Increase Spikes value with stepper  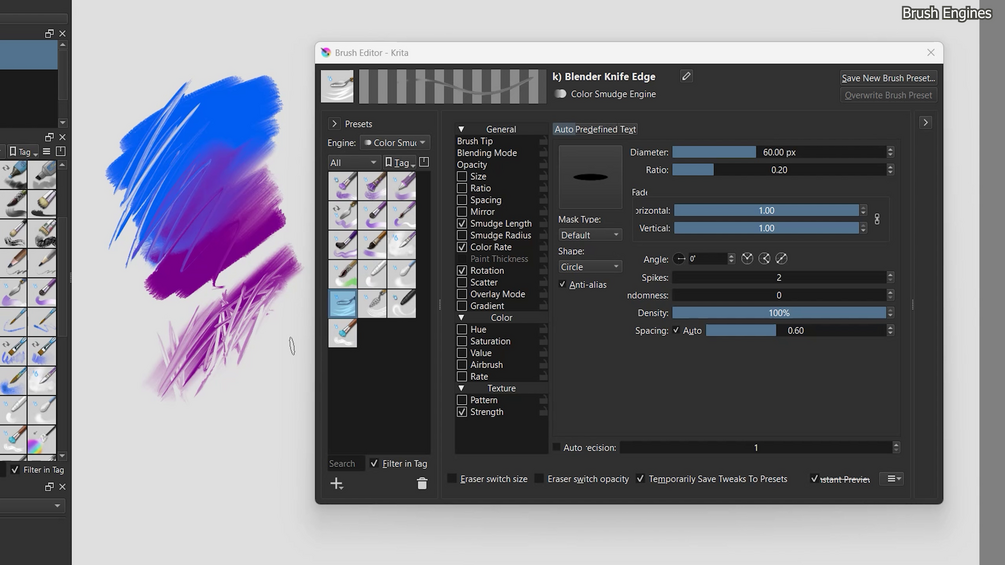(890, 275)
